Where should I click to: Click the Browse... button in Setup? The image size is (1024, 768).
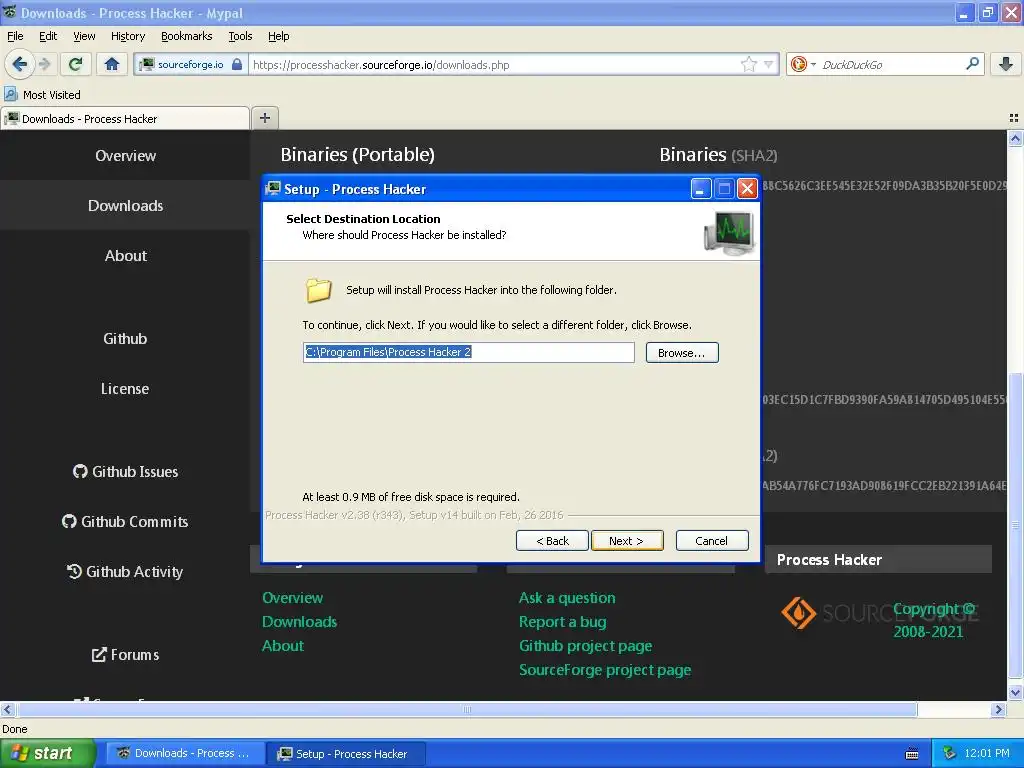pyautogui.click(x=682, y=353)
